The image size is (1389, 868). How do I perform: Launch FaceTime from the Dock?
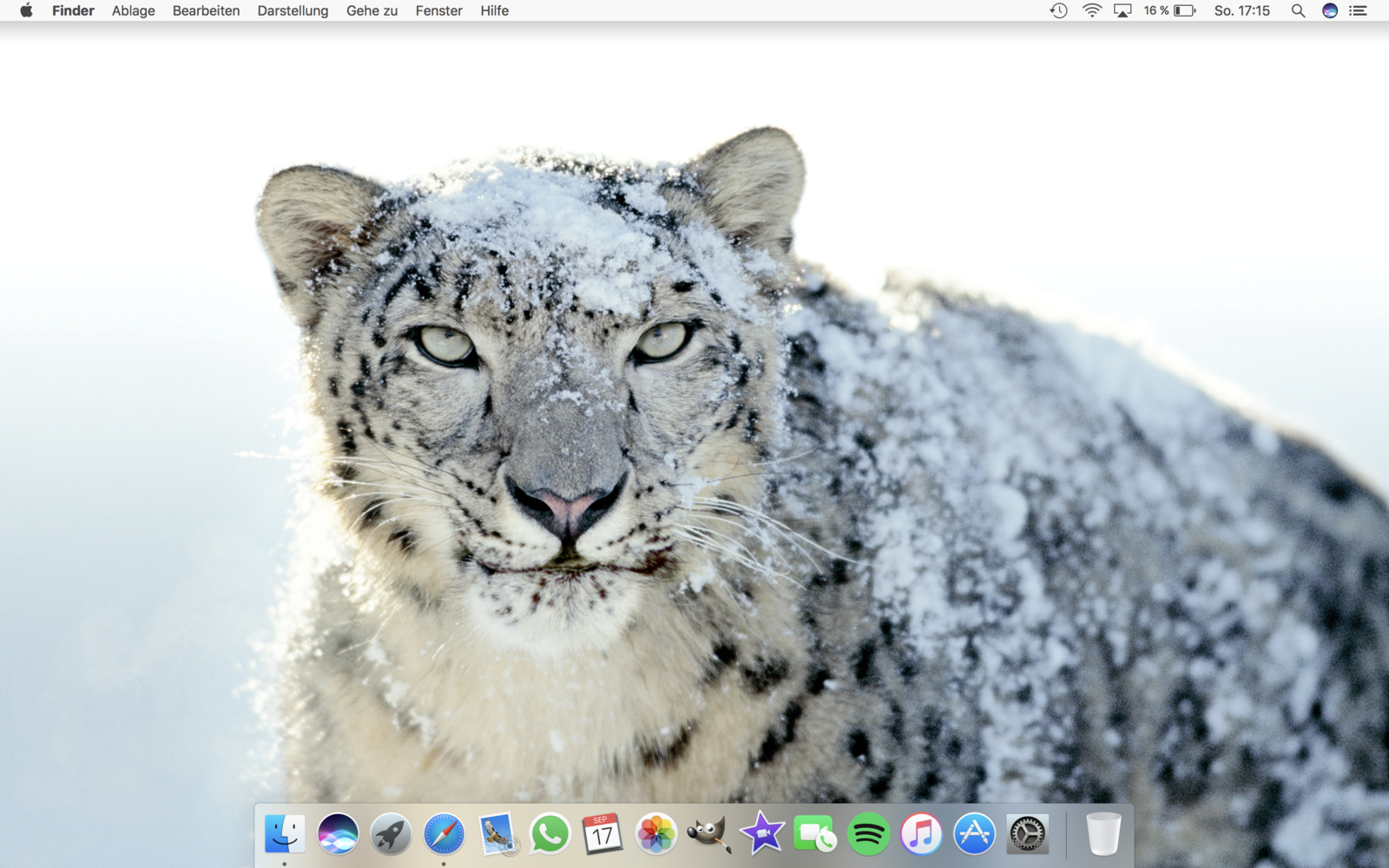tap(815, 834)
